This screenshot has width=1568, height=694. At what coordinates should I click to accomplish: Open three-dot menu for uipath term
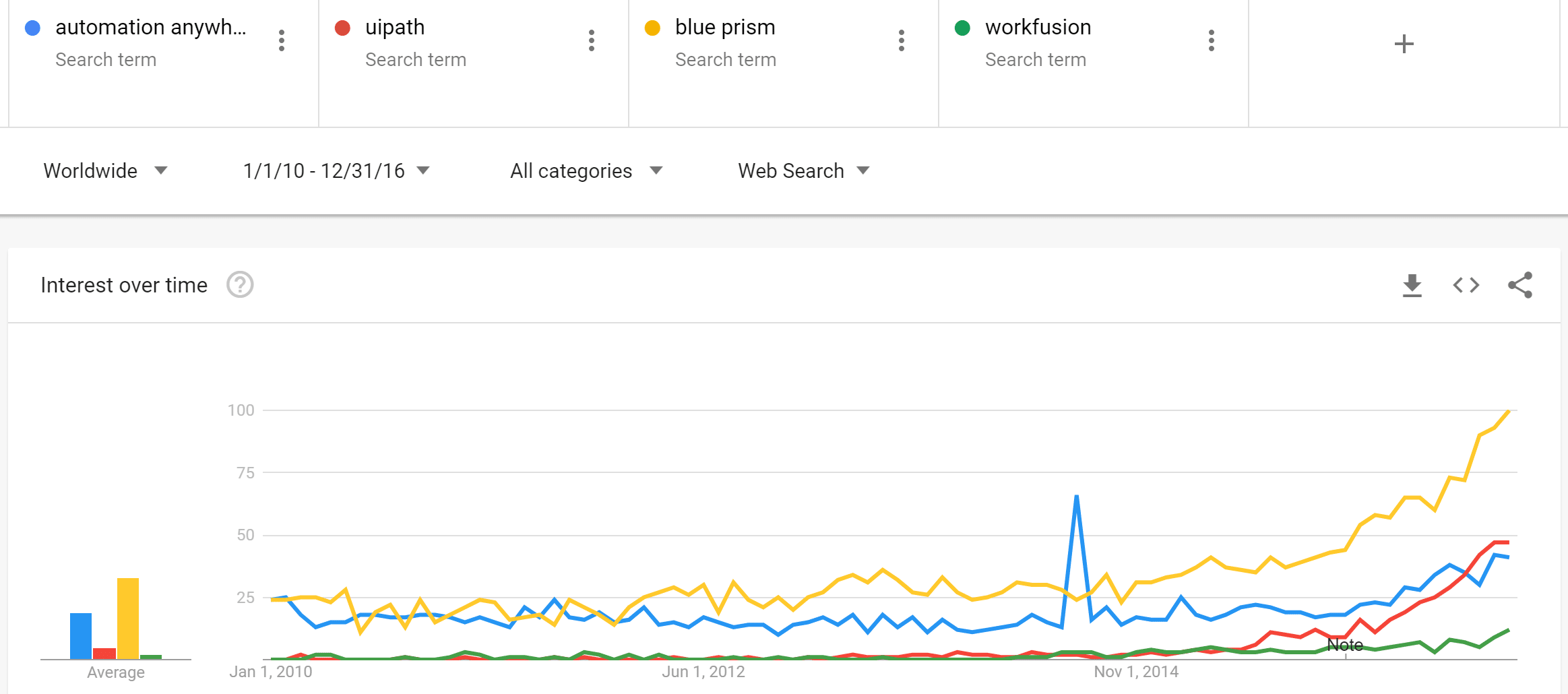coord(592,40)
